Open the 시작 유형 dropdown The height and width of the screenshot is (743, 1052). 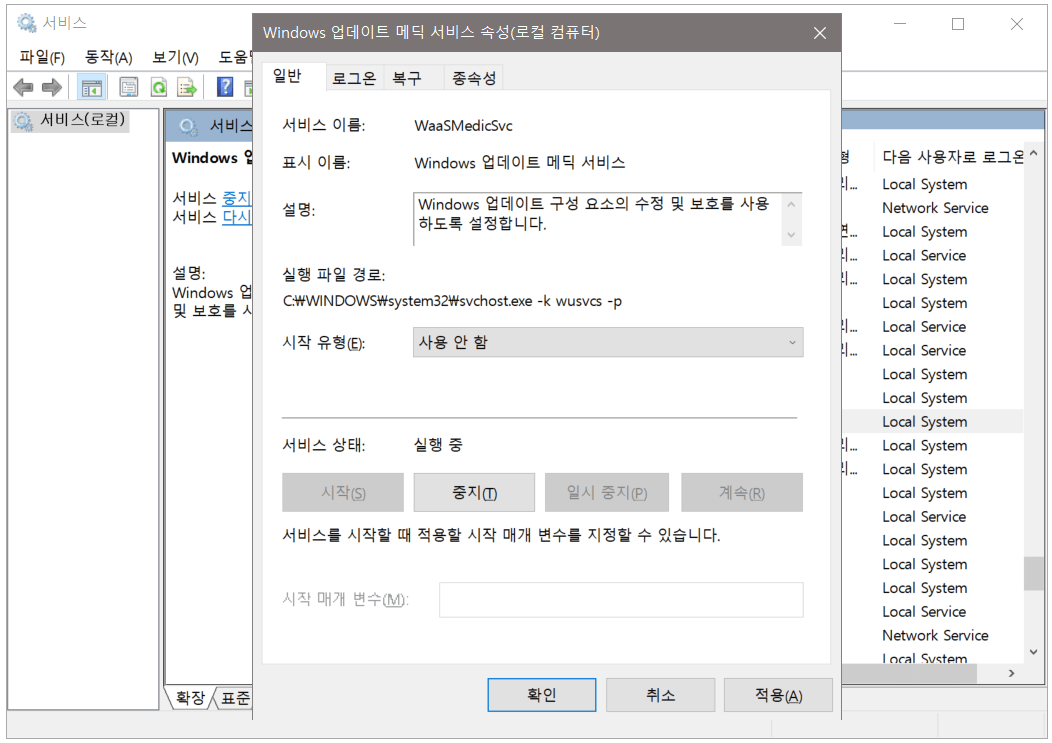(607, 342)
